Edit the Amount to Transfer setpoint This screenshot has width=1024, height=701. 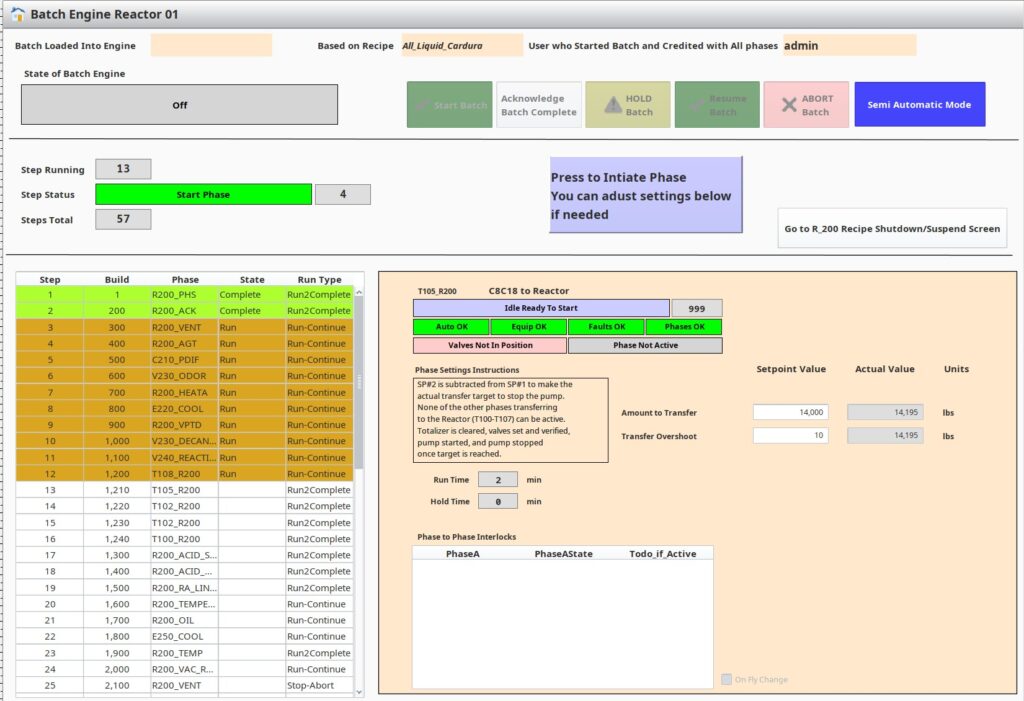[793, 411]
